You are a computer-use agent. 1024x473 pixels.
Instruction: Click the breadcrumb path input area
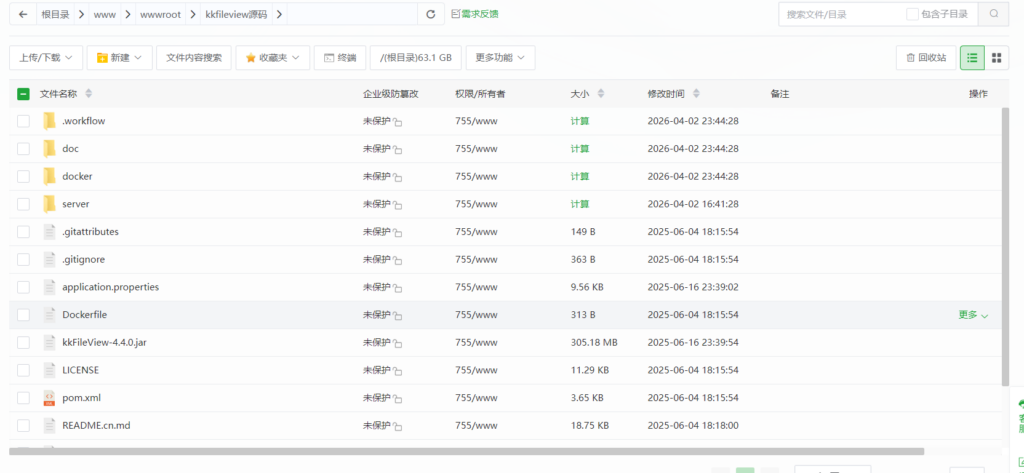[353, 14]
